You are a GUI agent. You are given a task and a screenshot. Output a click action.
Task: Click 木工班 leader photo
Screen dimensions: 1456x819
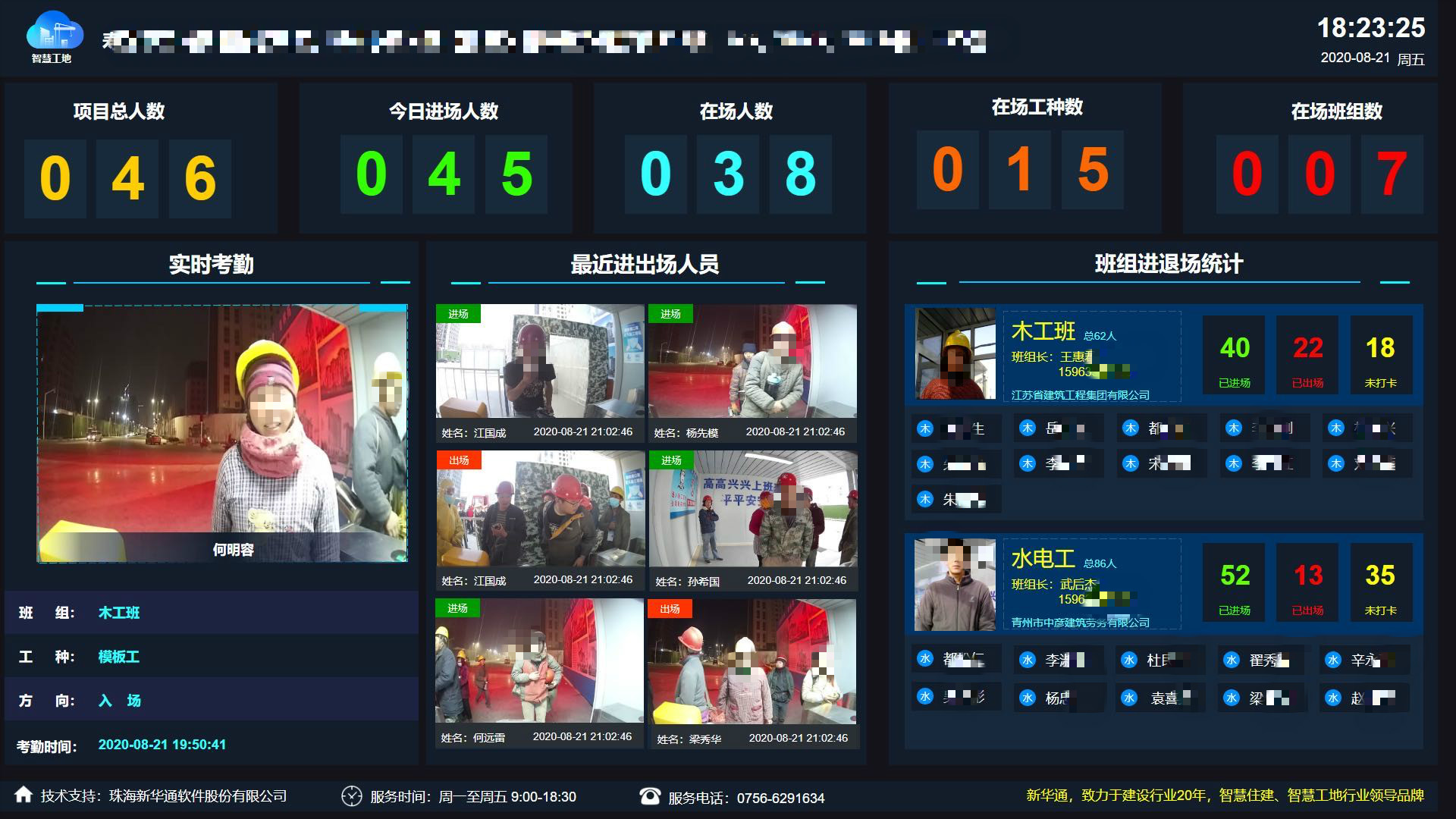point(955,353)
